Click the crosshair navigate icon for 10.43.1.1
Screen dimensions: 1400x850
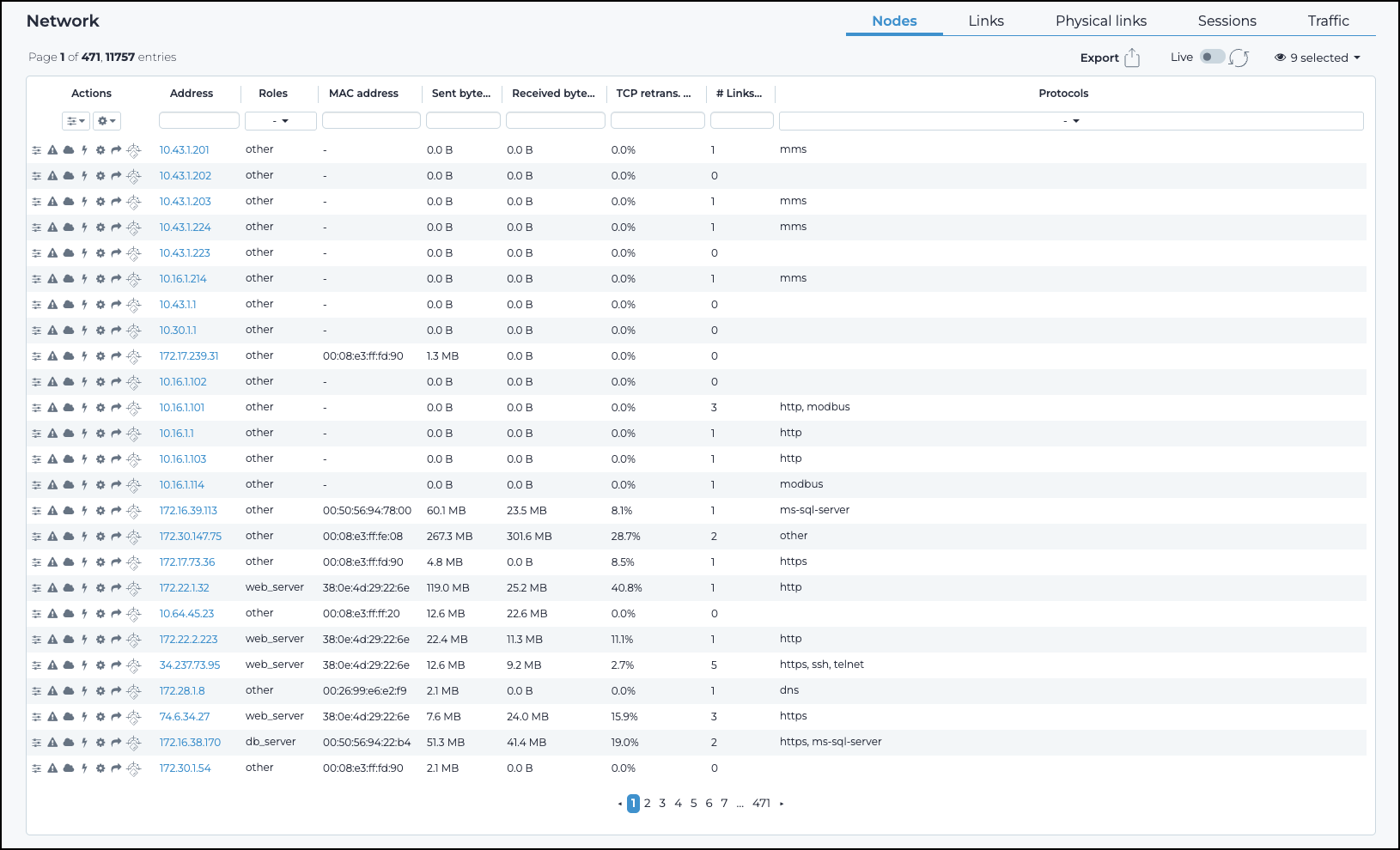coord(133,305)
